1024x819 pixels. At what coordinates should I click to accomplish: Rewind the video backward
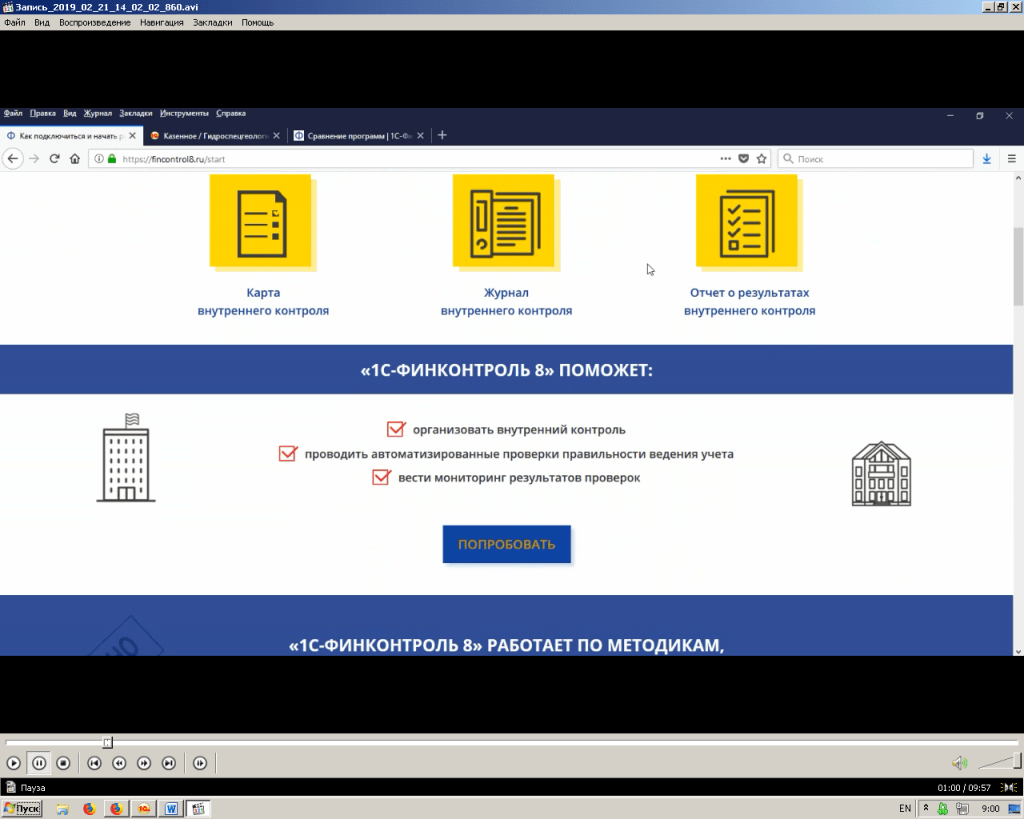119,763
